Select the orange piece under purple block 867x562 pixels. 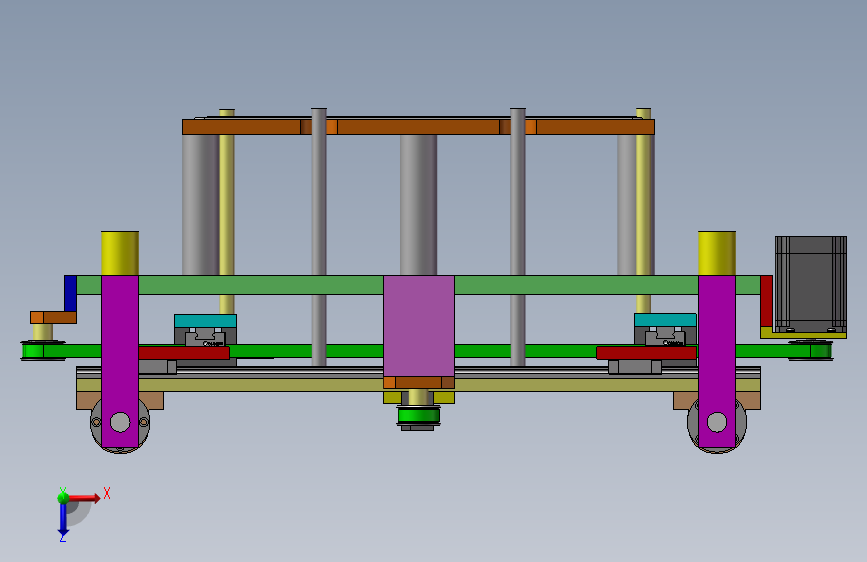pos(419,382)
